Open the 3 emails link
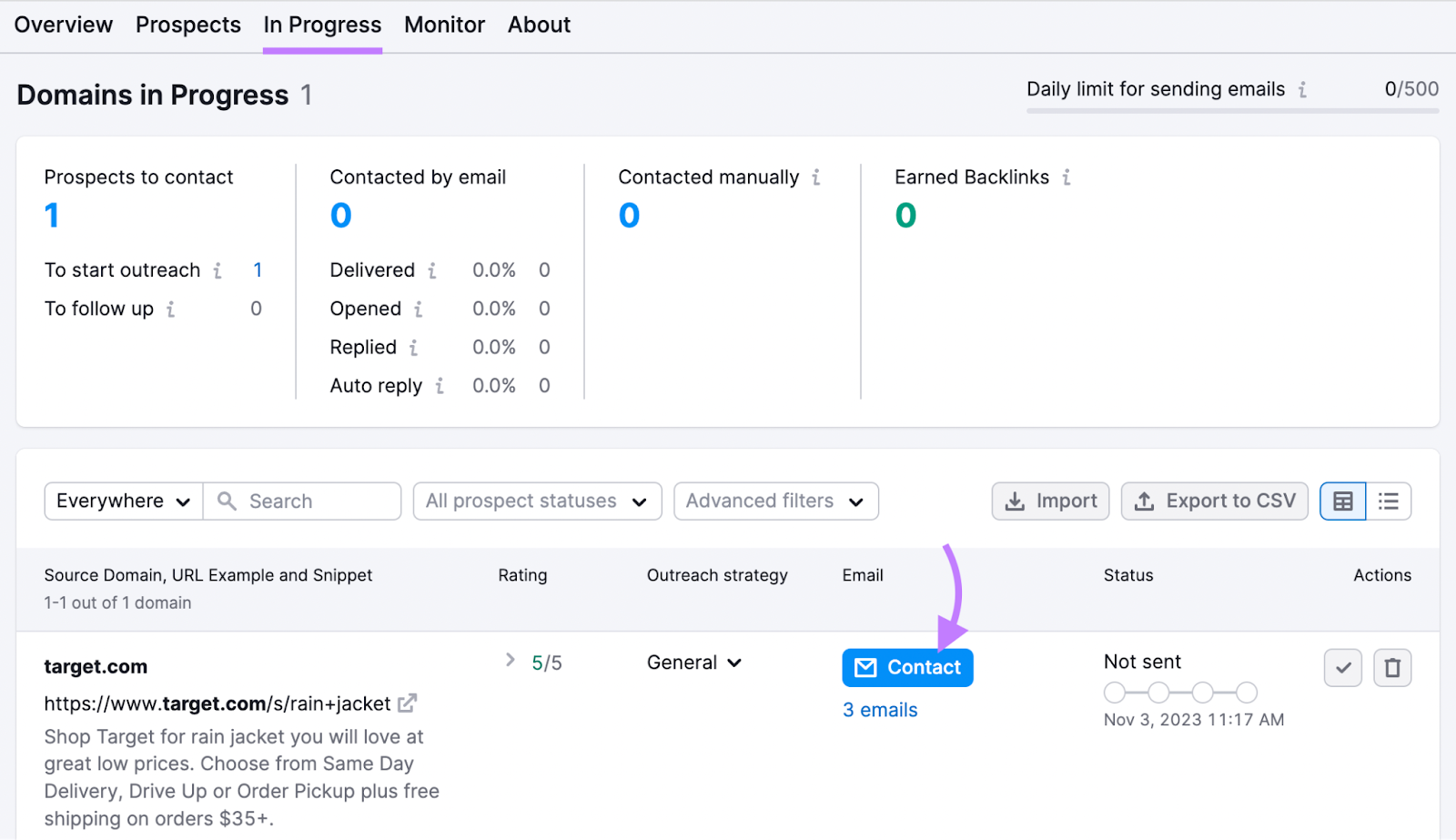 click(878, 710)
